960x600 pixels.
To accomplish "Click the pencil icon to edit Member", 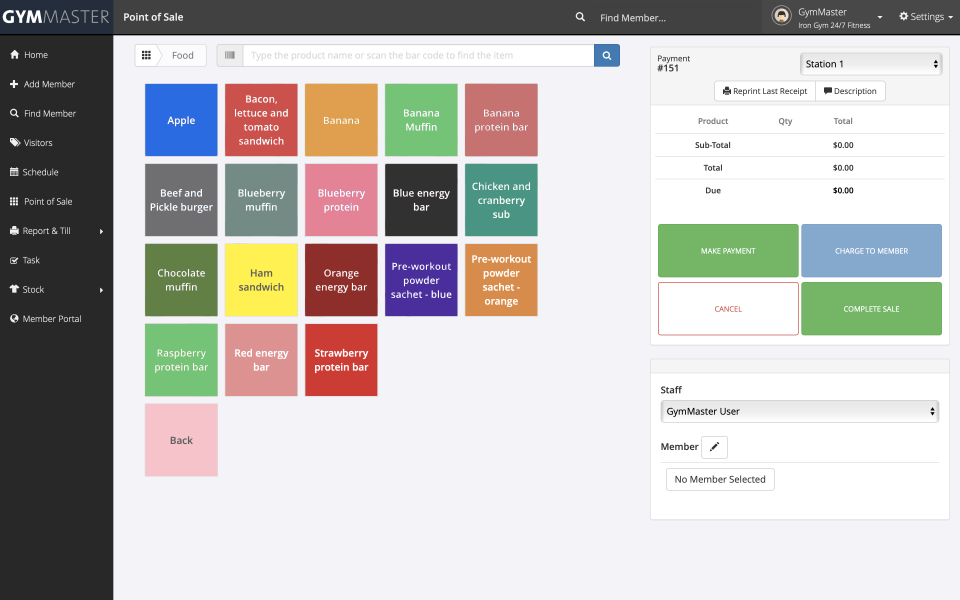I will [x=714, y=447].
